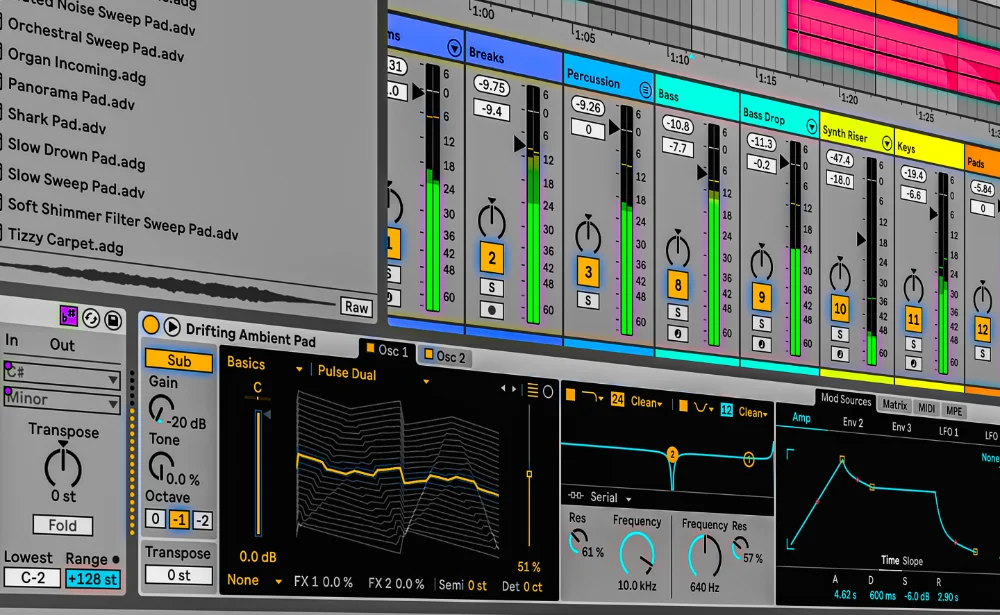The image size is (1000, 615).
Task: Click the Raw button under the waveform
Action: pos(356,308)
